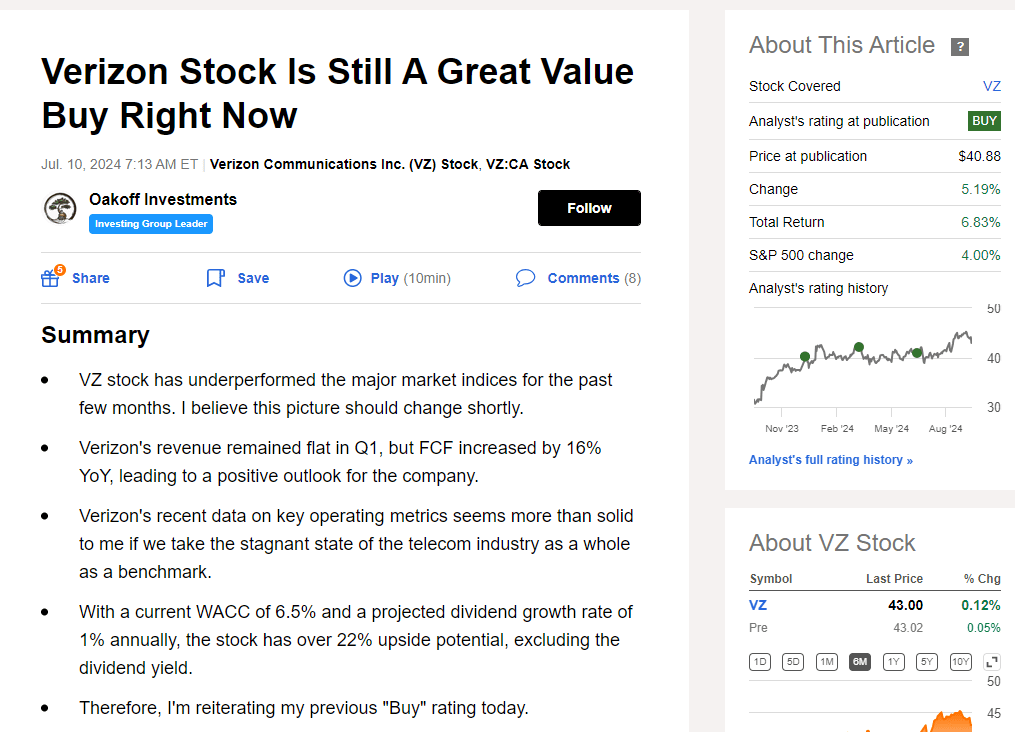Click the VZ:CA Stock link
The width and height of the screenshot is (1015, 732).
(x=528, y=164)
